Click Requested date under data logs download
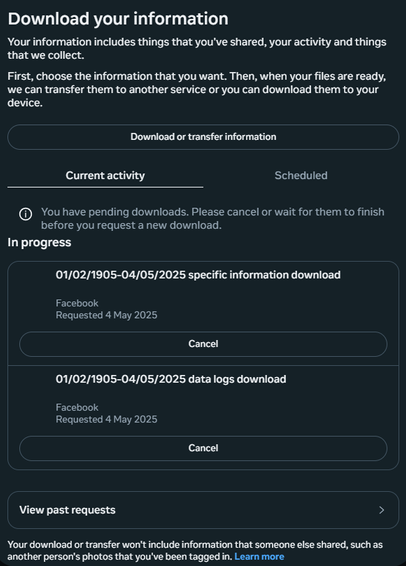The image size is (406, 566). click(x=106, y=419)
